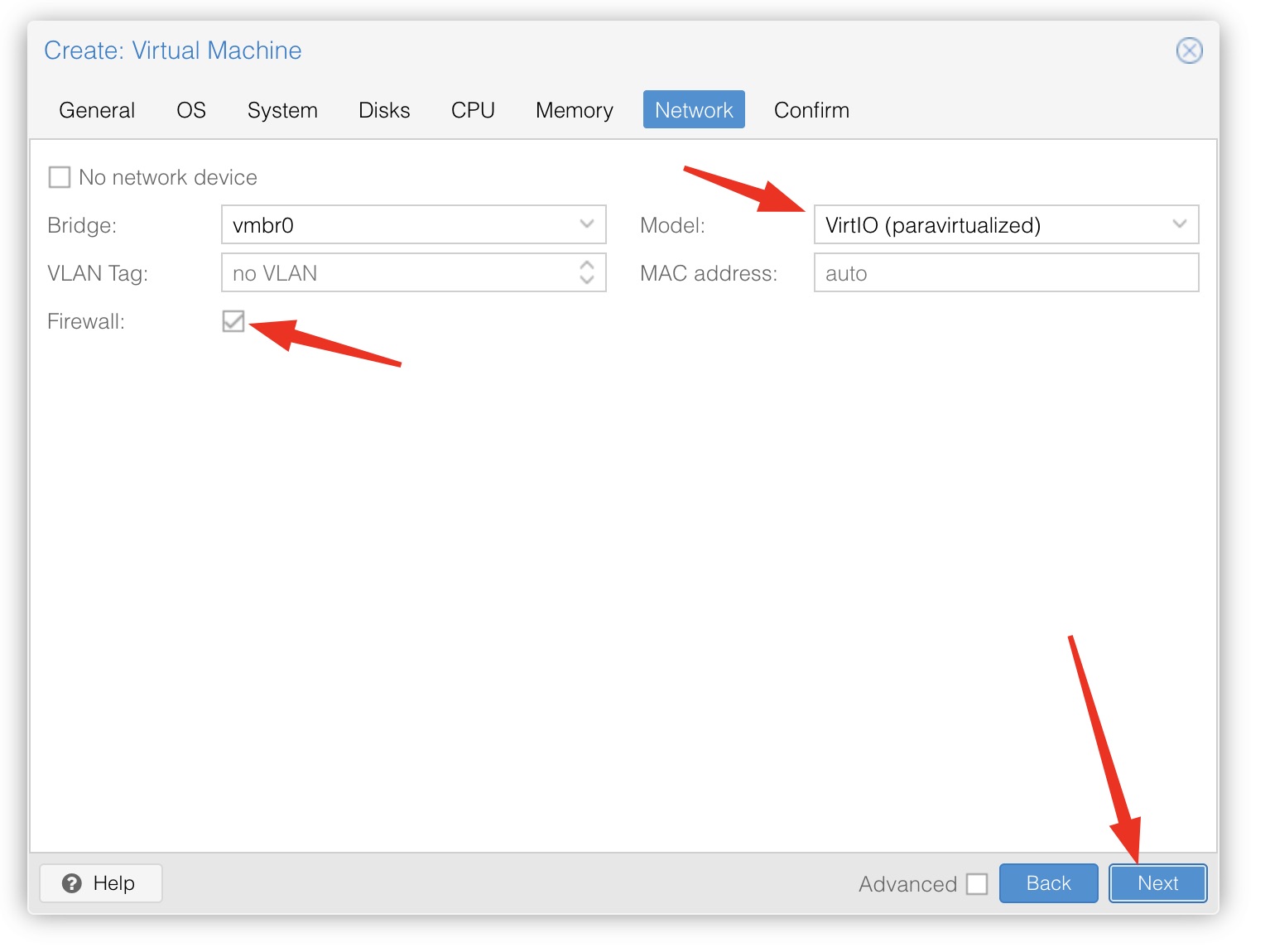This screenshot has height=952, width=1270.
Task: Click the Help question mark icon
Action: [72, 883]
